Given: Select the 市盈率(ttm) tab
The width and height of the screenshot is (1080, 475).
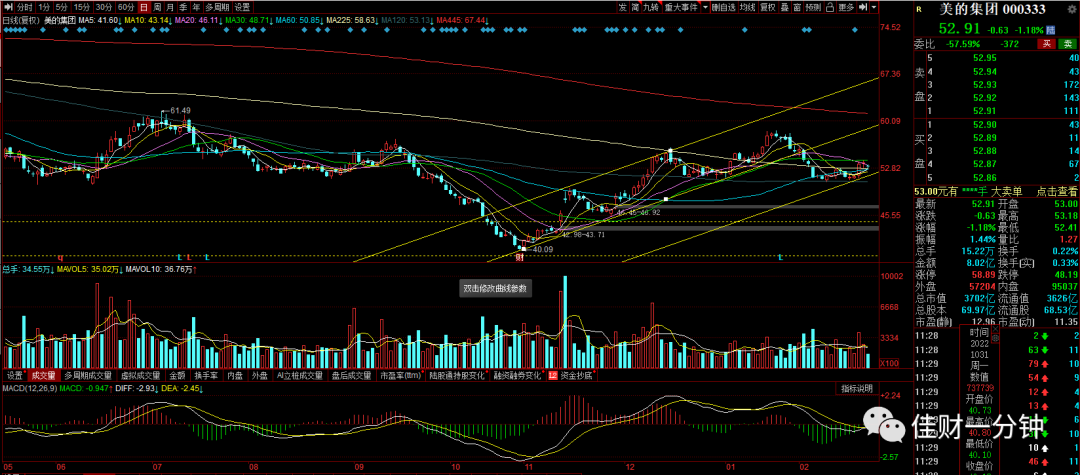Looking at the screenshot, I should pyautogui.click(x=402, y=377).
